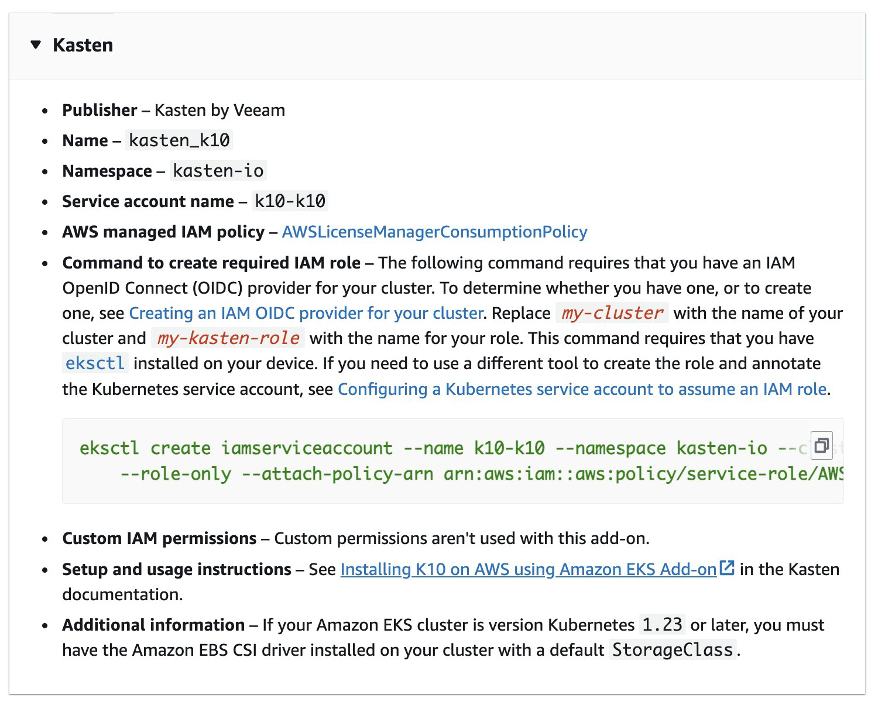Image resolution: width=879 pixels, height=702 pixels.
Task: Click the Kasten section header to toggle it
Action: (x=83, y=44)
